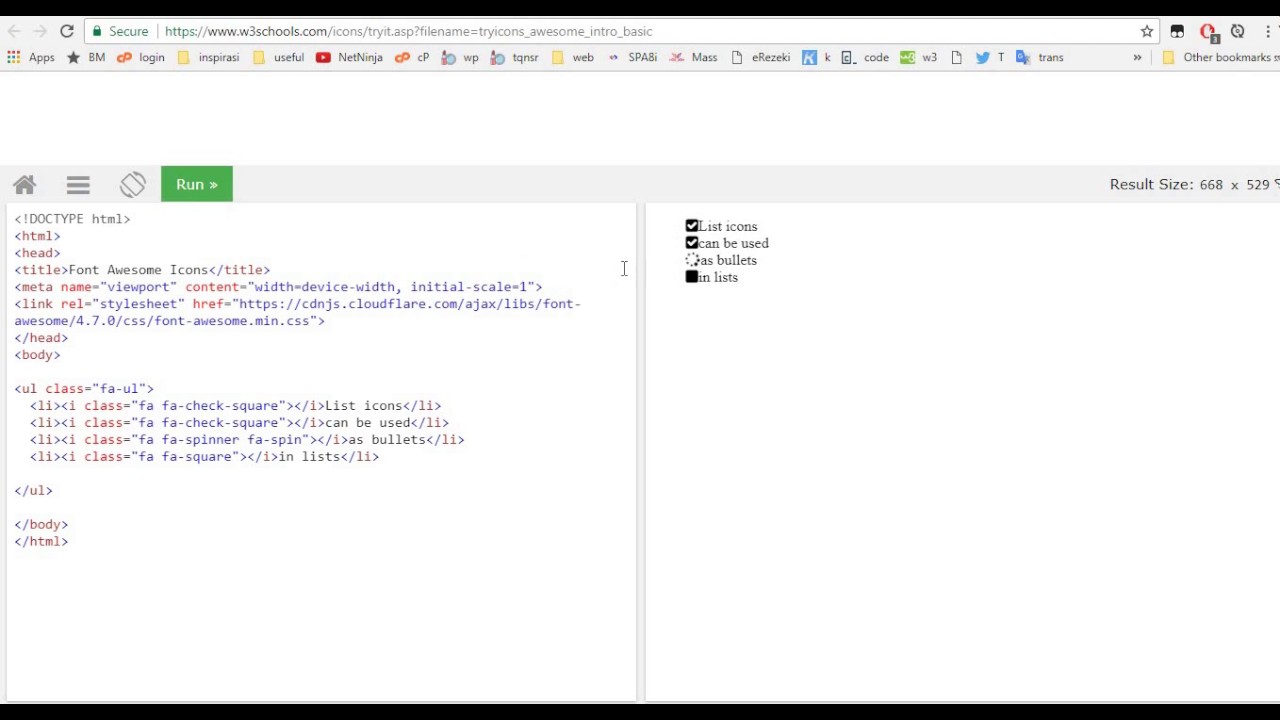Show hidden bookmarks with the double chevron
The image size is (1280, 720).
click(1137, 58)
